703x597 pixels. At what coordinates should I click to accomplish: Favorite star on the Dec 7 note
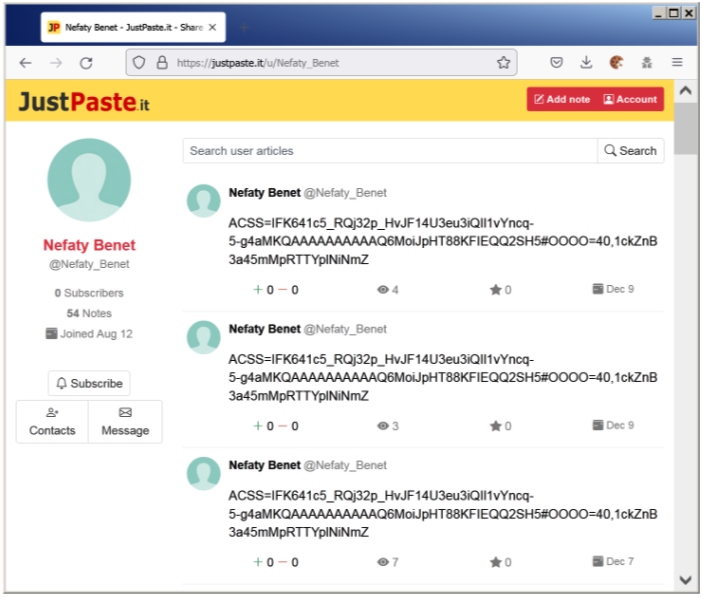(x=495, y=562)
